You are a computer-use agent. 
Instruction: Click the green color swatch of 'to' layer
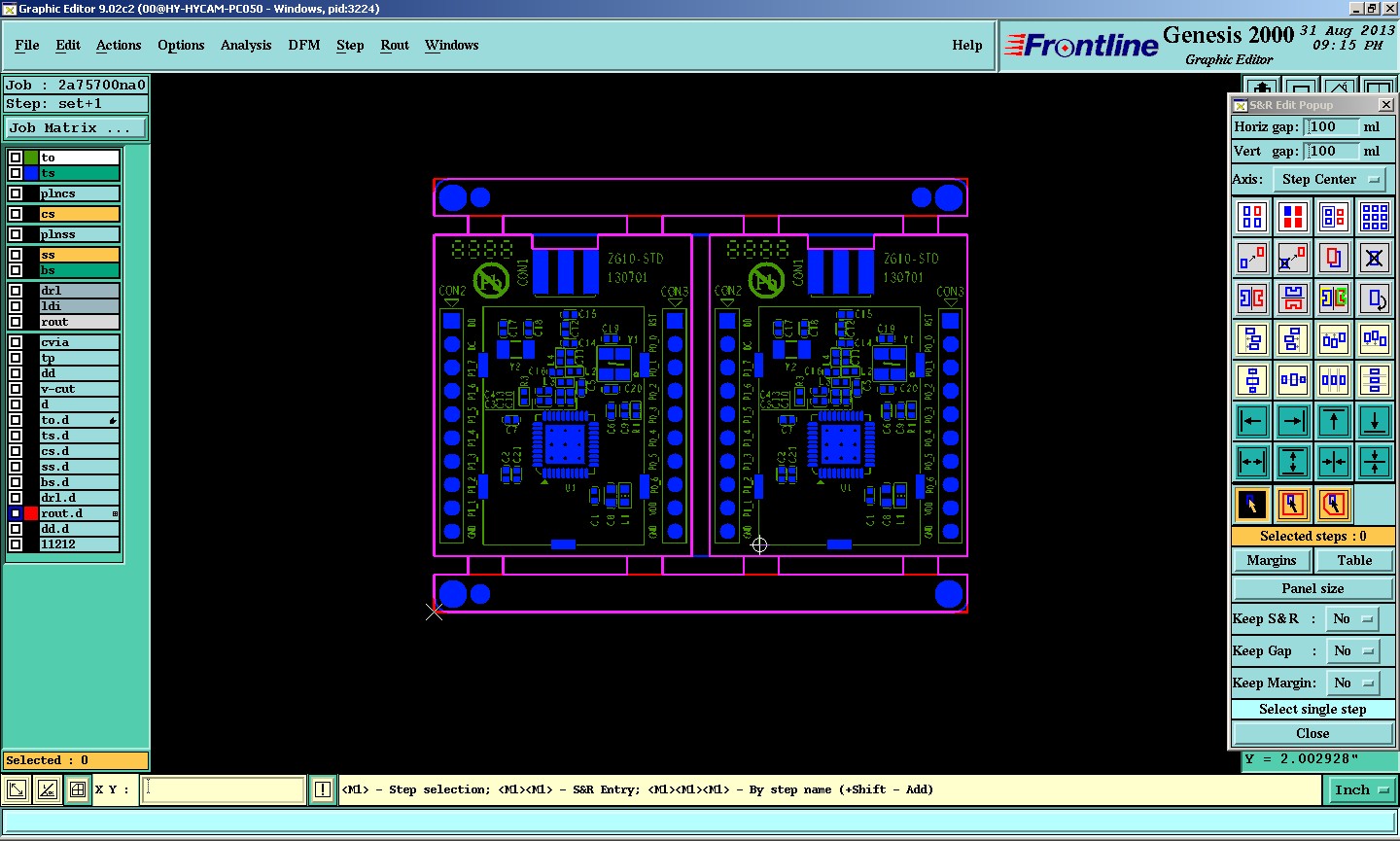click(x=31, y=158)
